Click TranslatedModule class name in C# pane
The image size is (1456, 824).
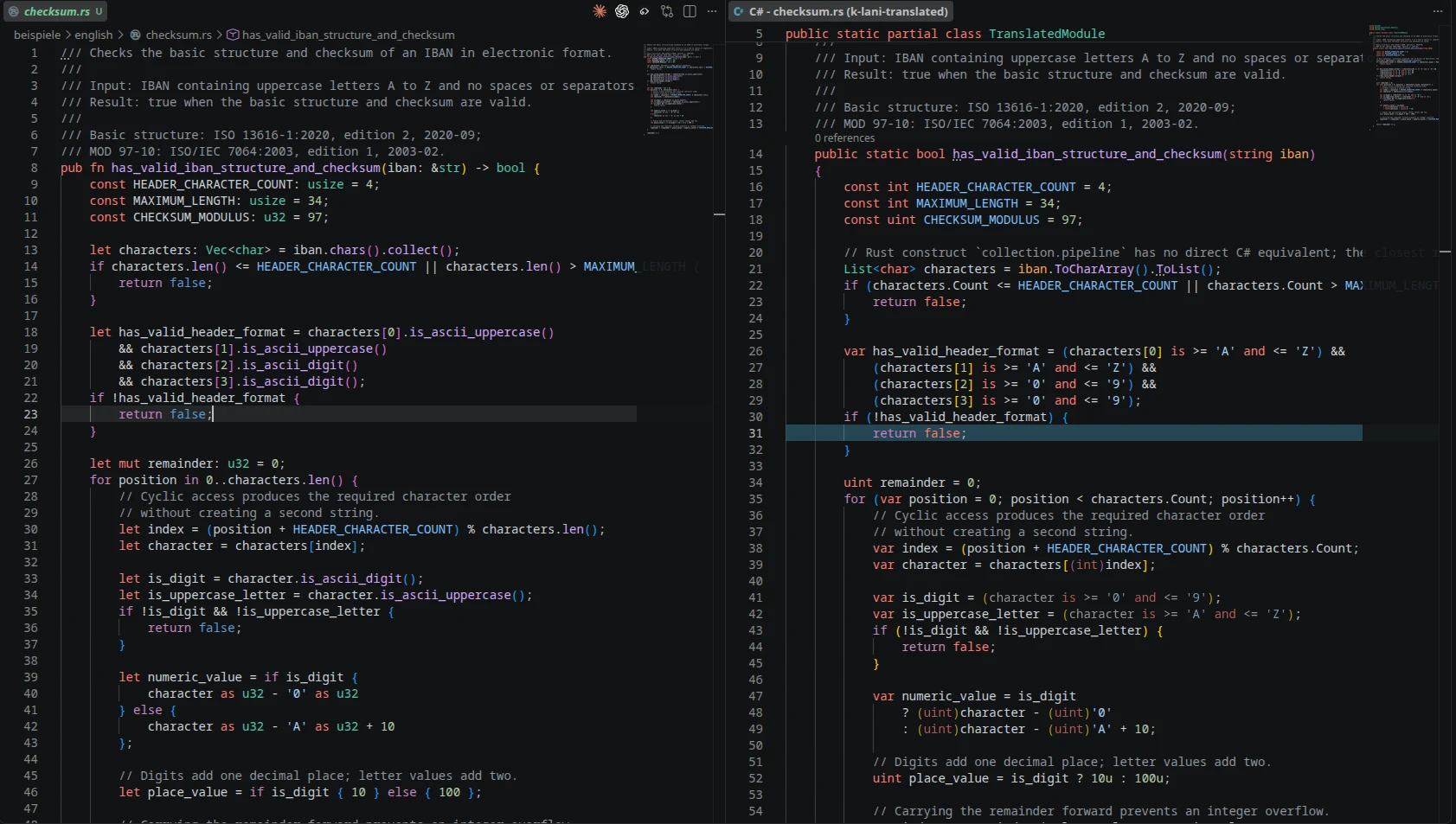click(x=1047, y=34)
